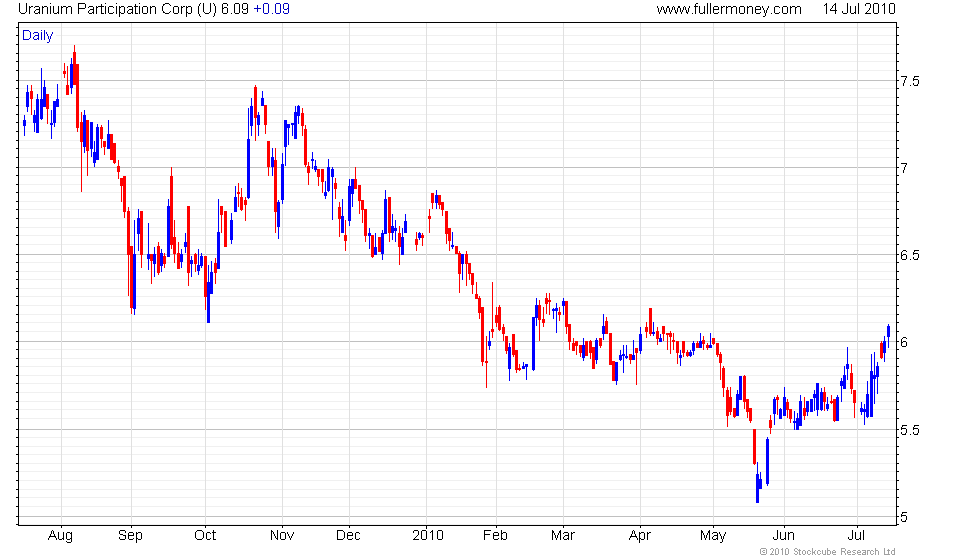Click the Uranium Participation Corp (U) title

click(118, 9)
